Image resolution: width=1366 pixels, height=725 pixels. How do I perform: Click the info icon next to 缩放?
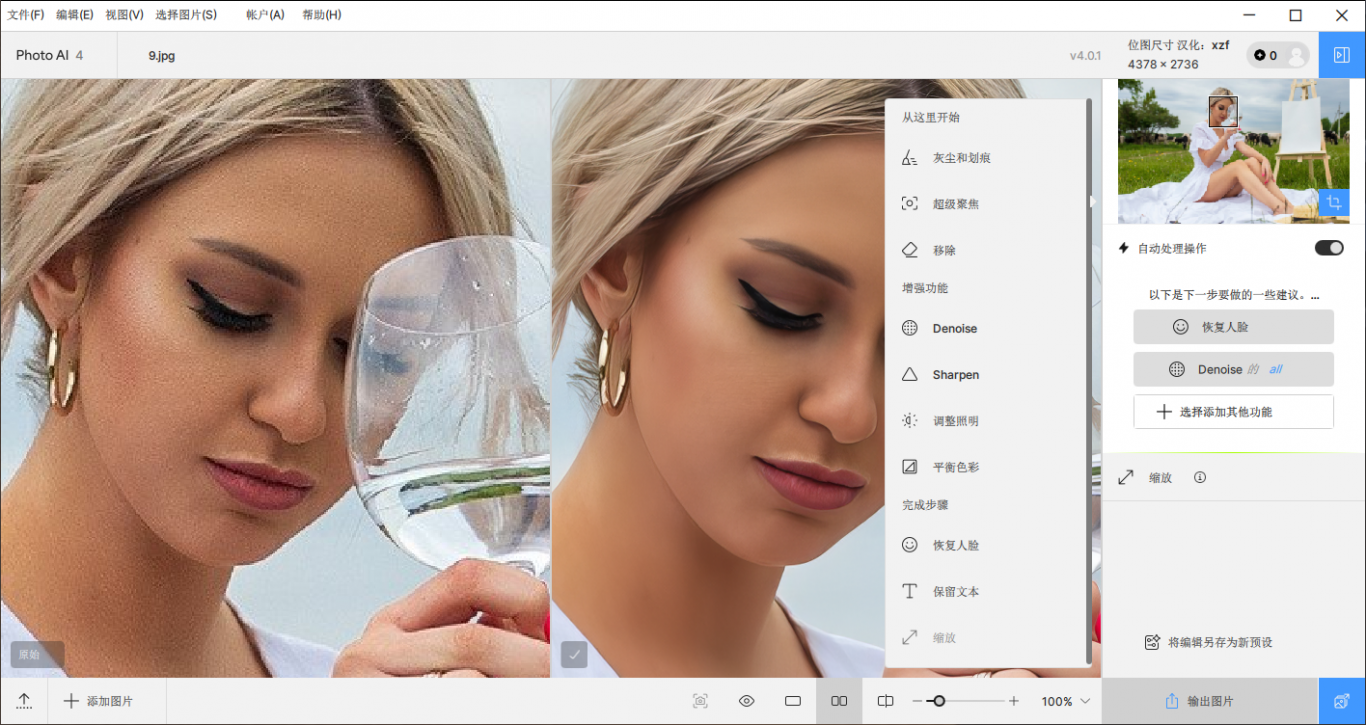tap(1200, 477)
